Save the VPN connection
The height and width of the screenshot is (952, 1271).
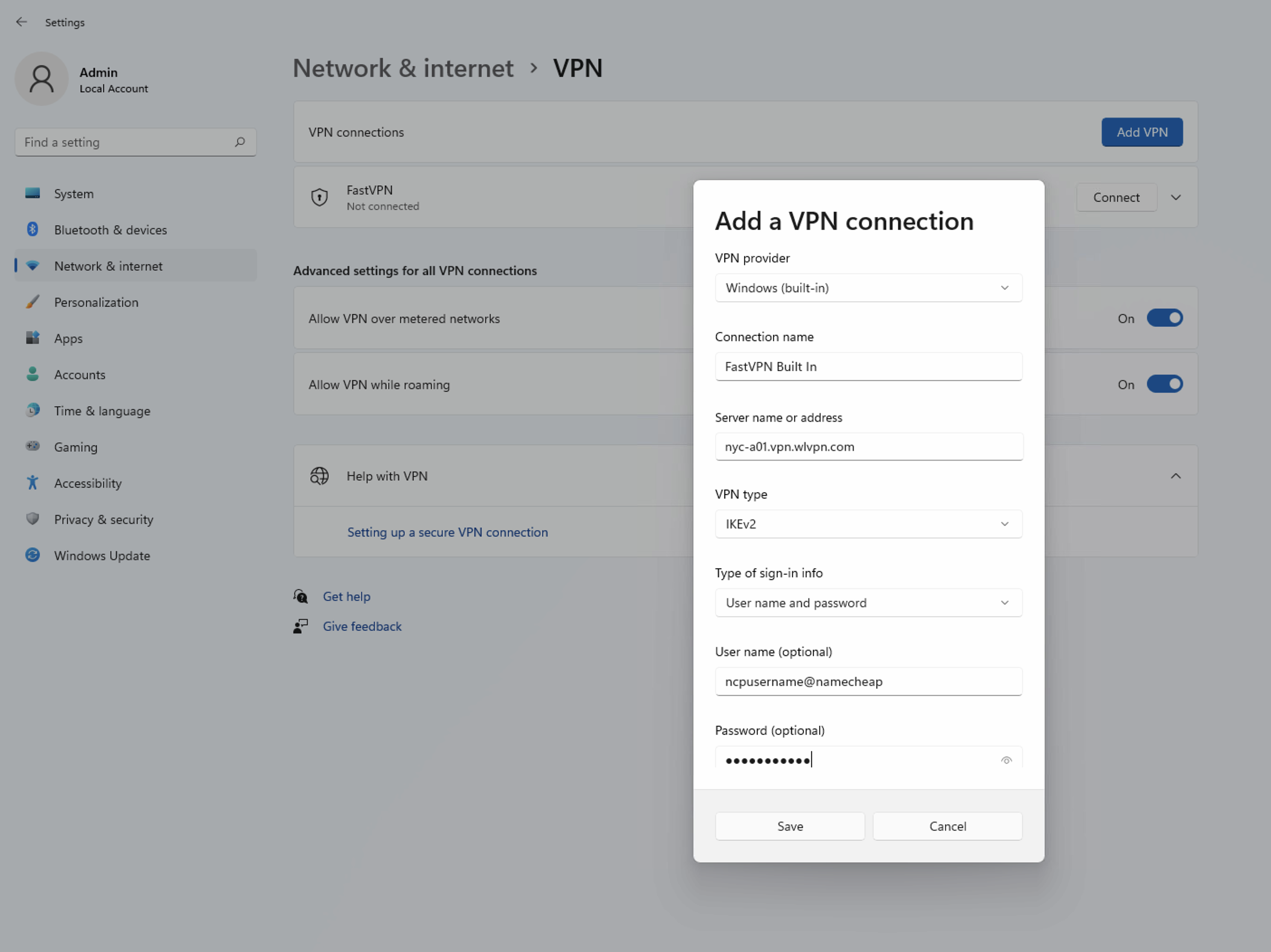[790, 826]
